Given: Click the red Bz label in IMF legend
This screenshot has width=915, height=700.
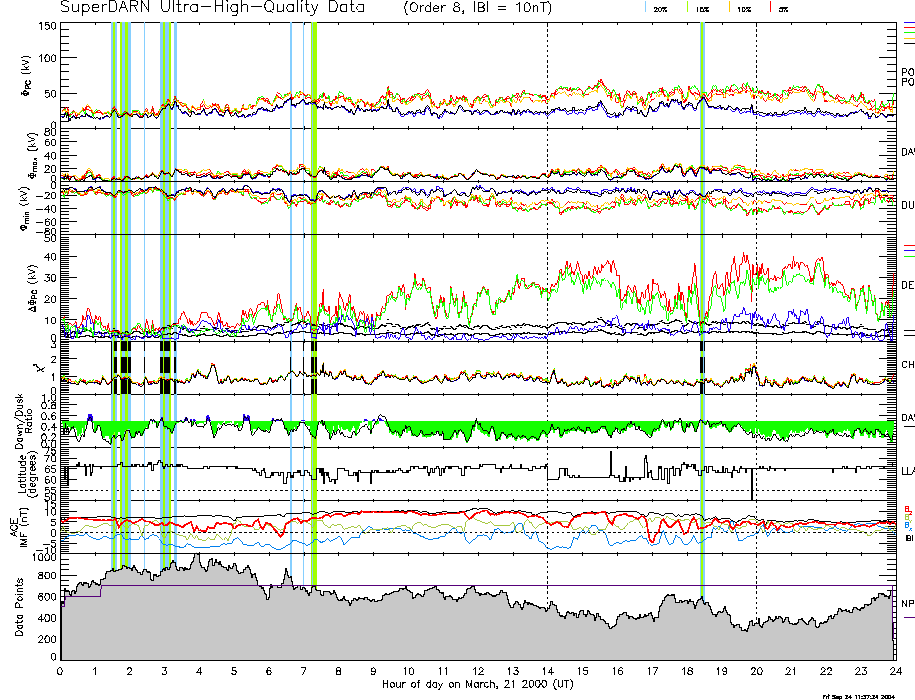Looking at the screenshot, I should [x=907, y=508].
